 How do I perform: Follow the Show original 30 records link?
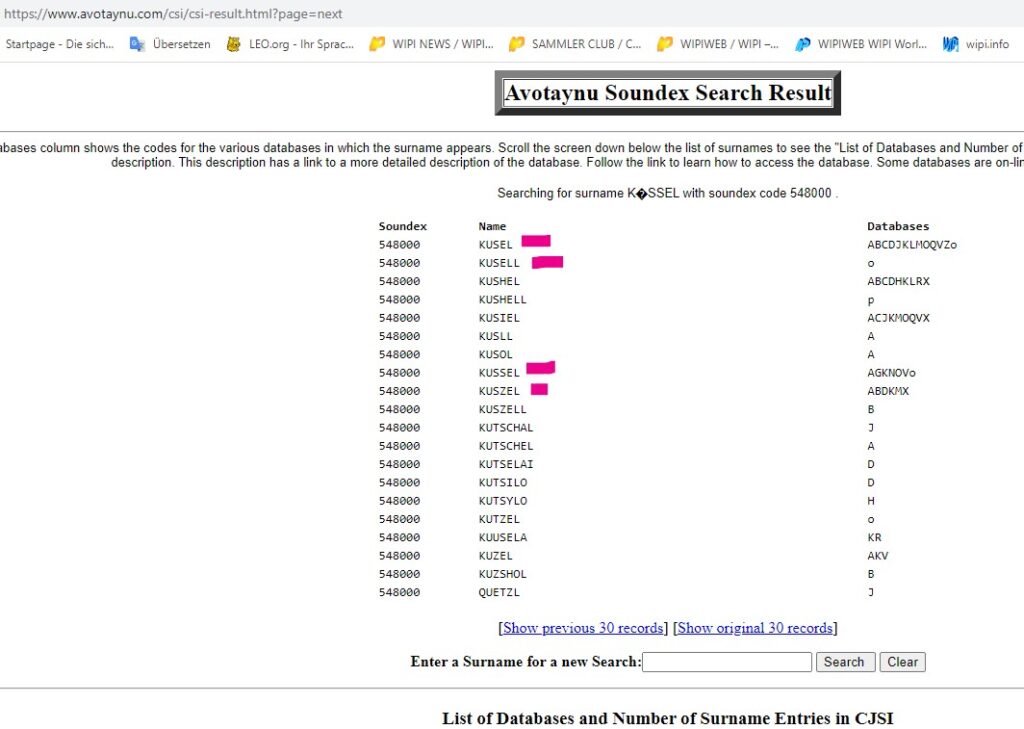point(755,628)
